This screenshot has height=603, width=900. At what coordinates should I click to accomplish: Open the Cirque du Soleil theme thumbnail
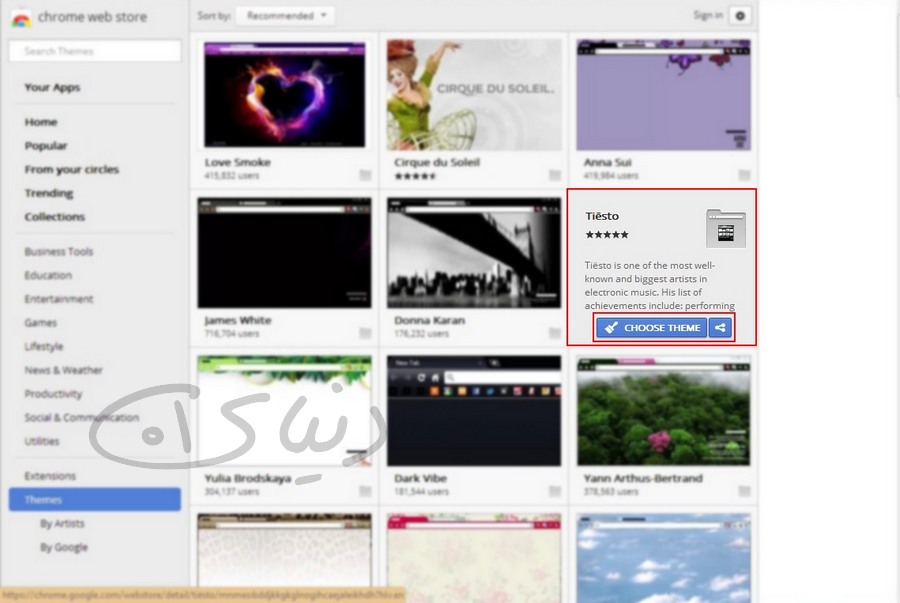point(474,95)
